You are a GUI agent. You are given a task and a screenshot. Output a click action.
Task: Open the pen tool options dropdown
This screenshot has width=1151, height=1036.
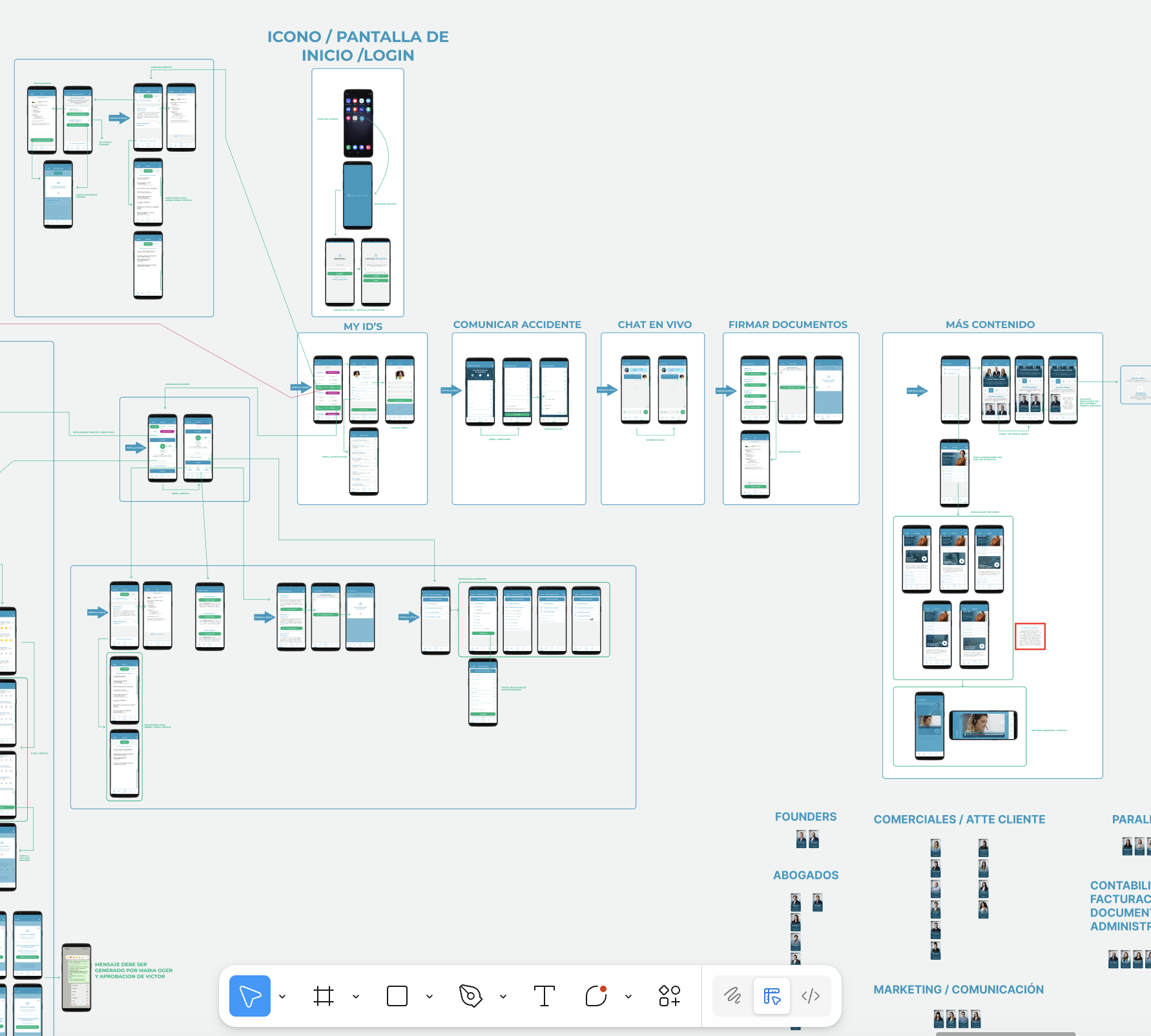tap(503, 996)
